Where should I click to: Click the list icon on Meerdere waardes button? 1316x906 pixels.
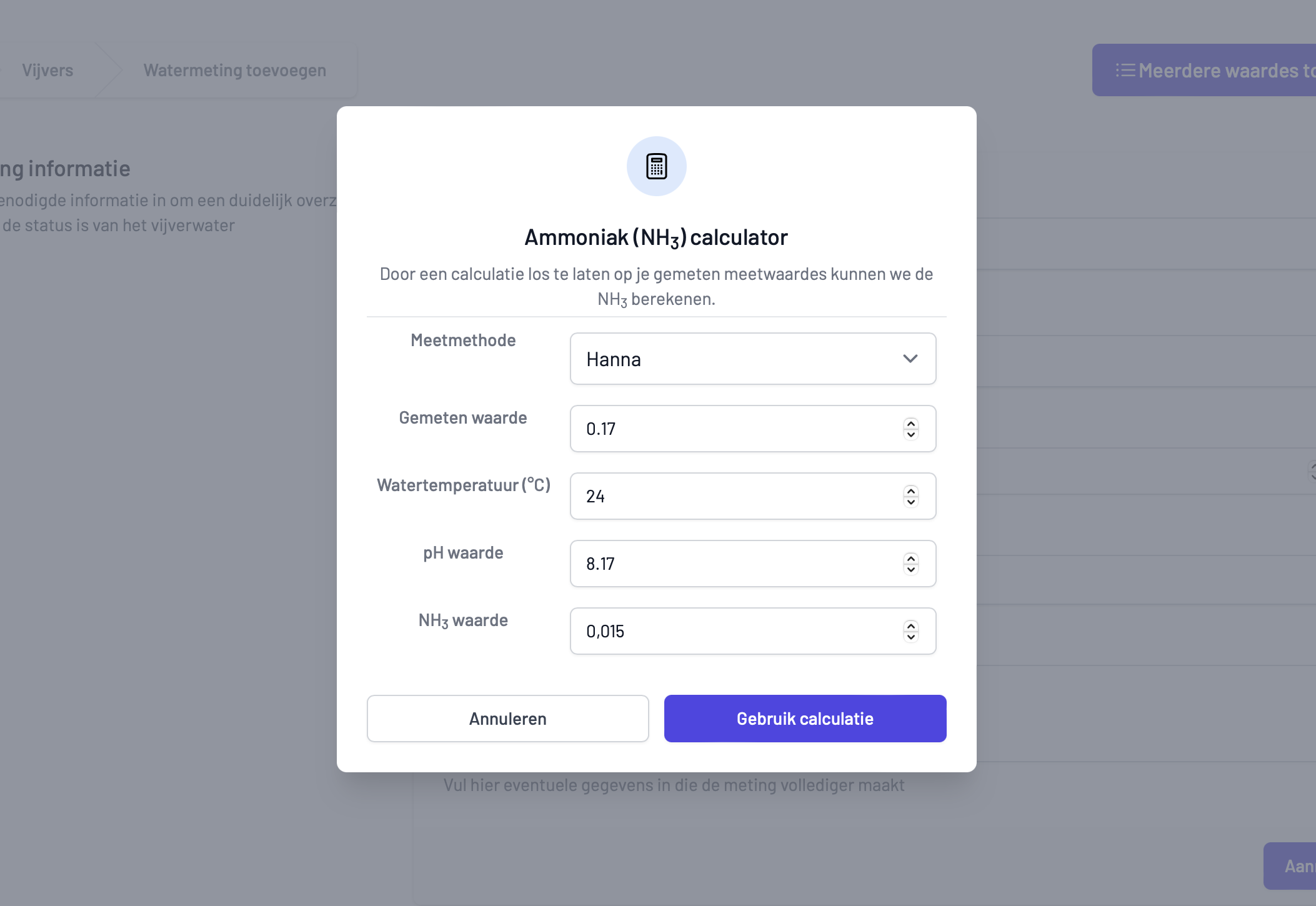click(1125, 70)
